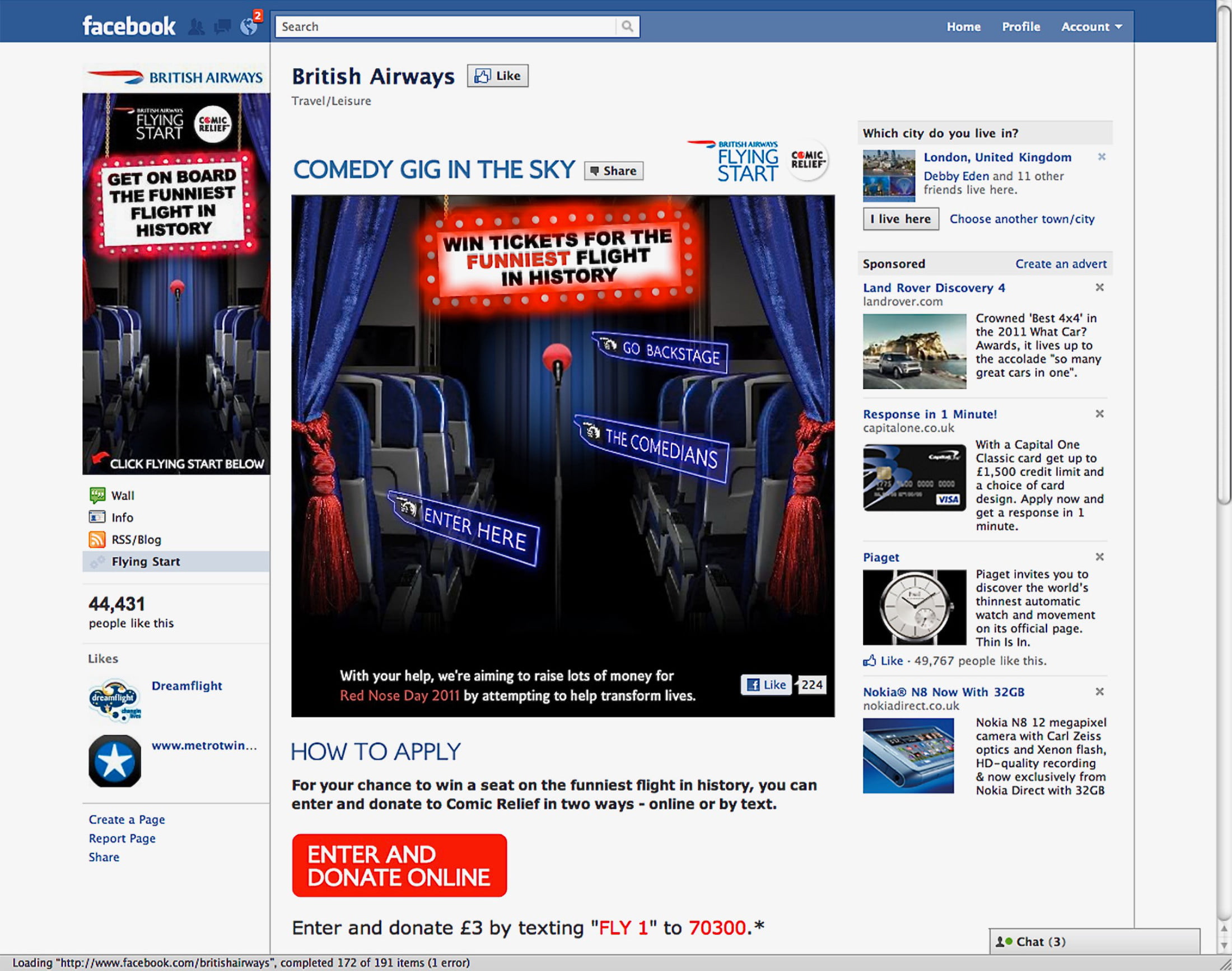
Task: Toggle Like on British Airways page
Action: pyautogui.click(x=497, y=76)
